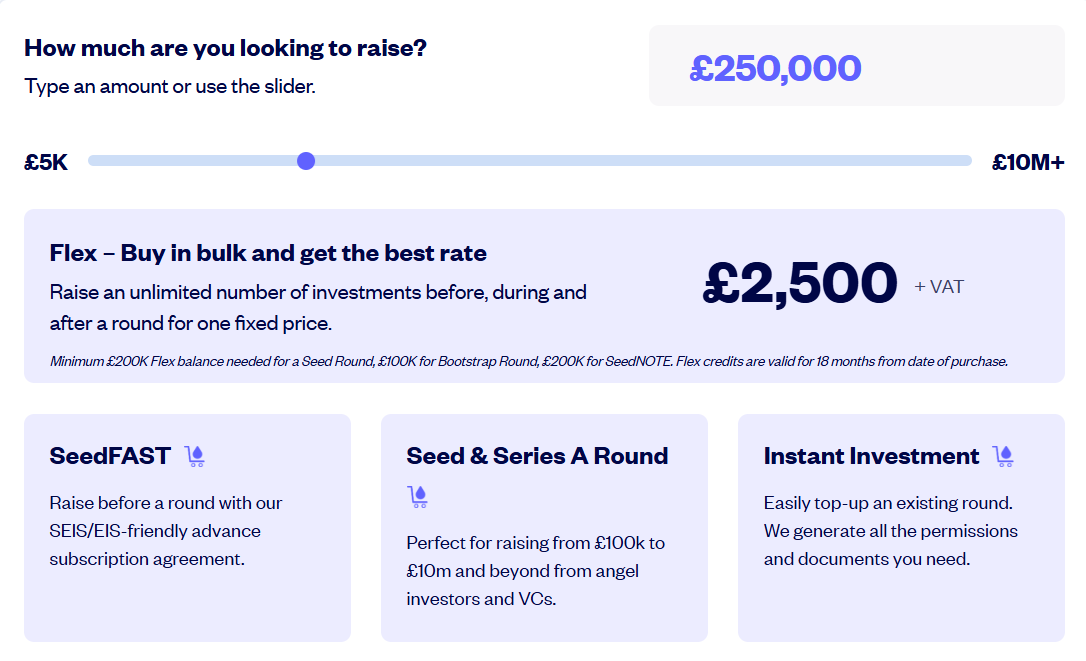
Task: Click the cart icon beside SeedFAST
Action: tap(195, 457)
